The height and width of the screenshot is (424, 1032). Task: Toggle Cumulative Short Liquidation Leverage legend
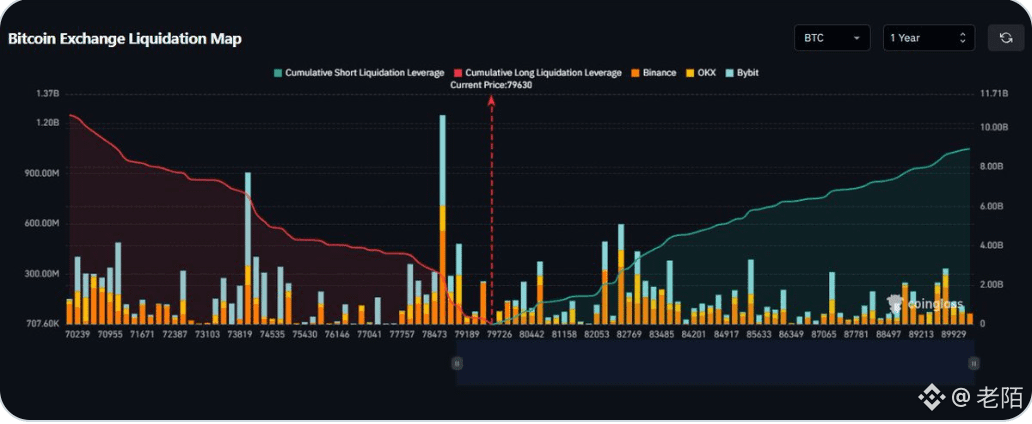point(359,73)
